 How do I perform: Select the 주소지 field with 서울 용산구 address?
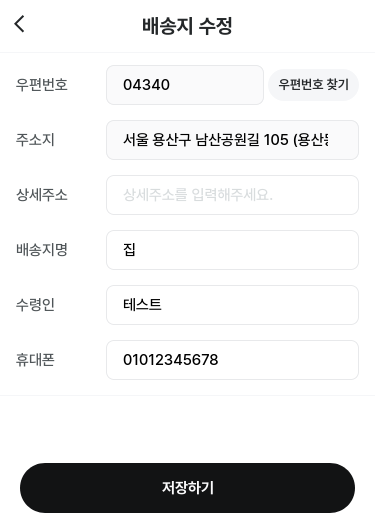(232, 140)
